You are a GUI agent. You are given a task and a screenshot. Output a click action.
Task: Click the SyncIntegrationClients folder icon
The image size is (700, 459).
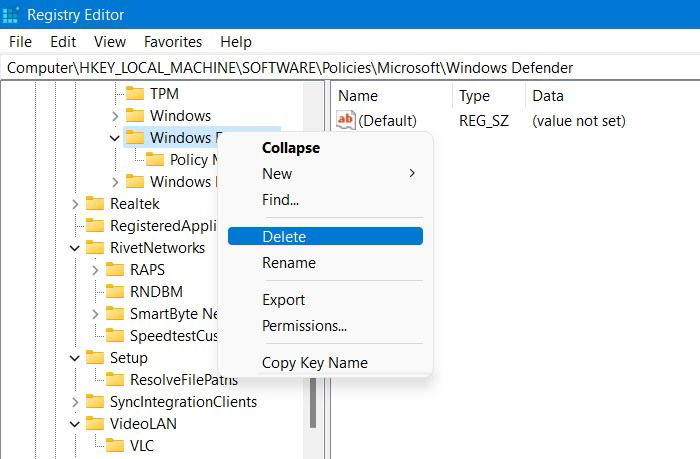click(95, 401)
